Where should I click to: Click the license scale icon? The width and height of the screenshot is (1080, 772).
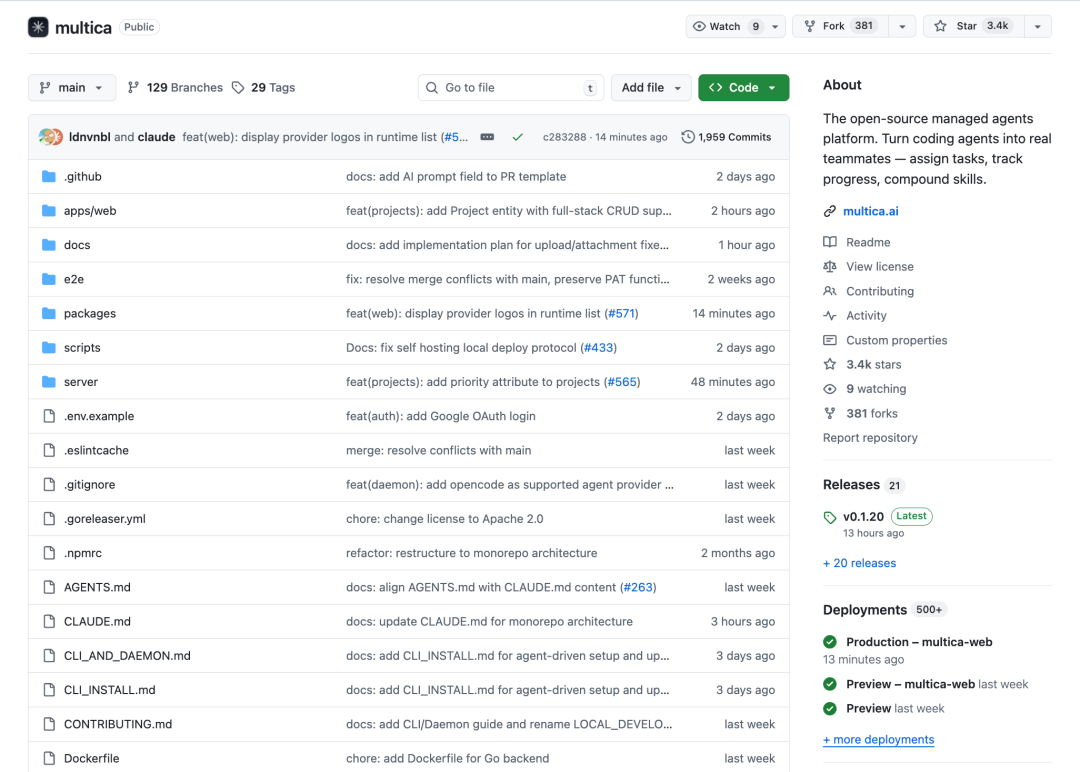[x=830, y=267]
